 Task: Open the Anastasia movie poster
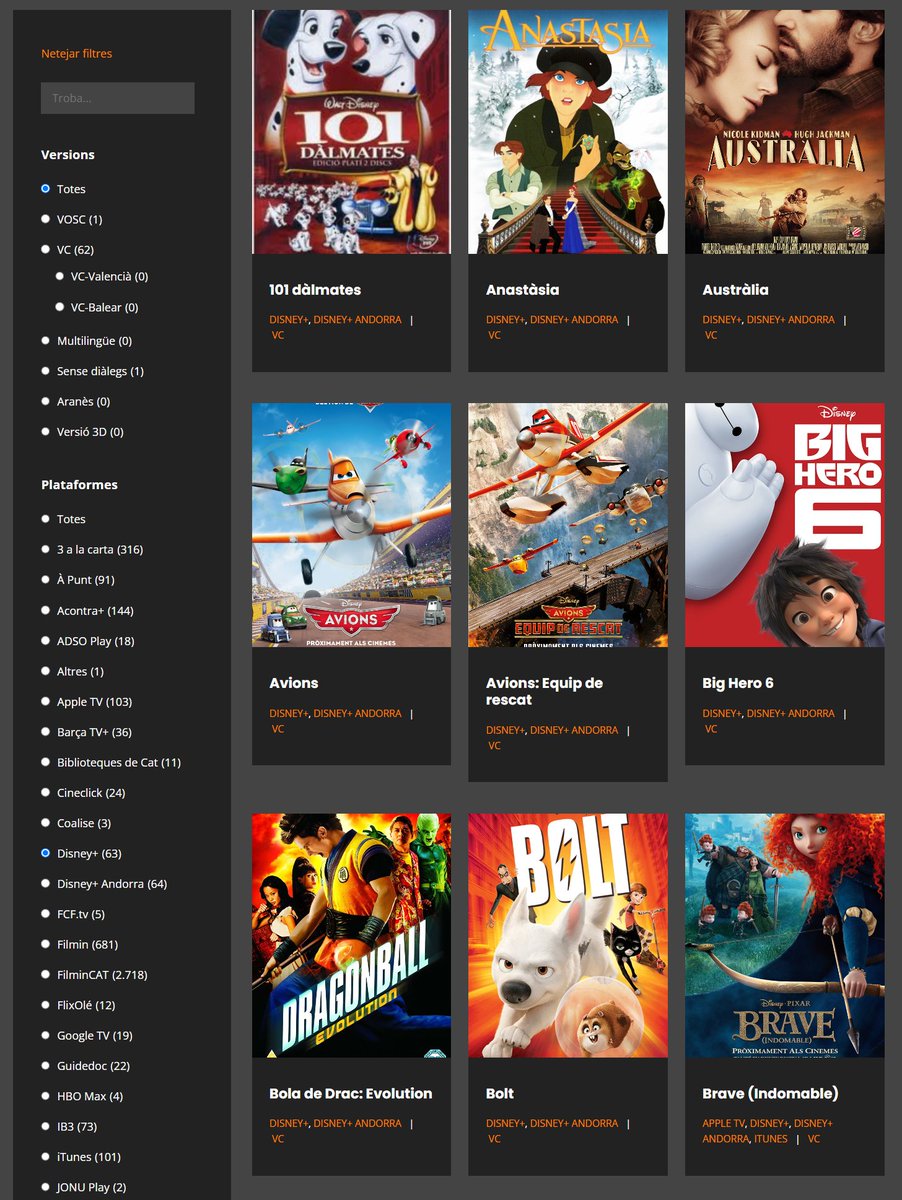coord(568,132)
